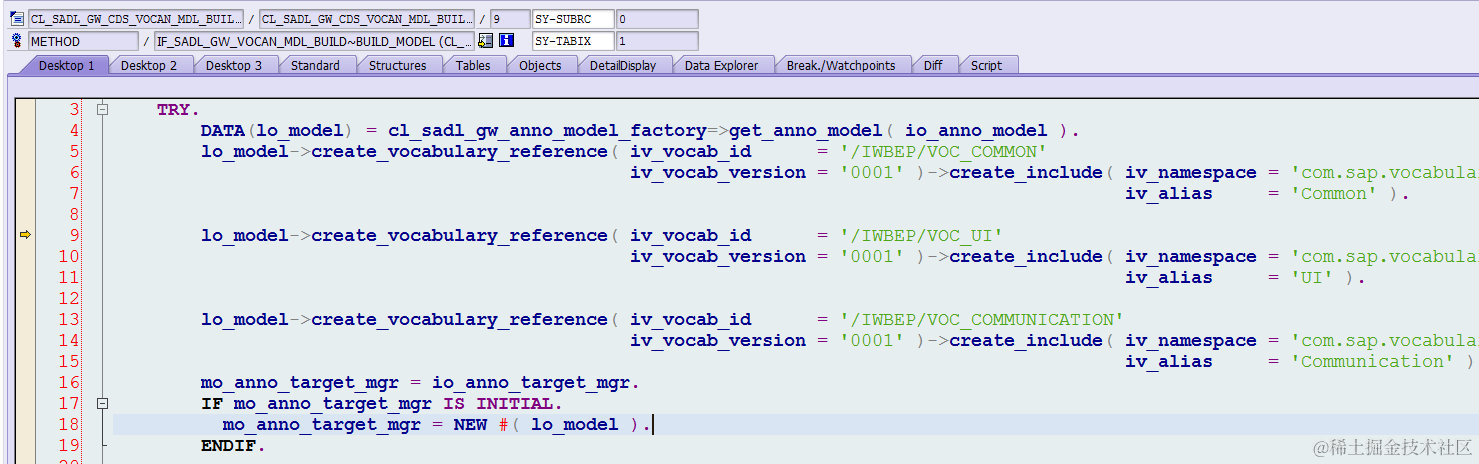
Task: Click the SY-TABIX value field showing 1
Action: [x=656, y=41]
